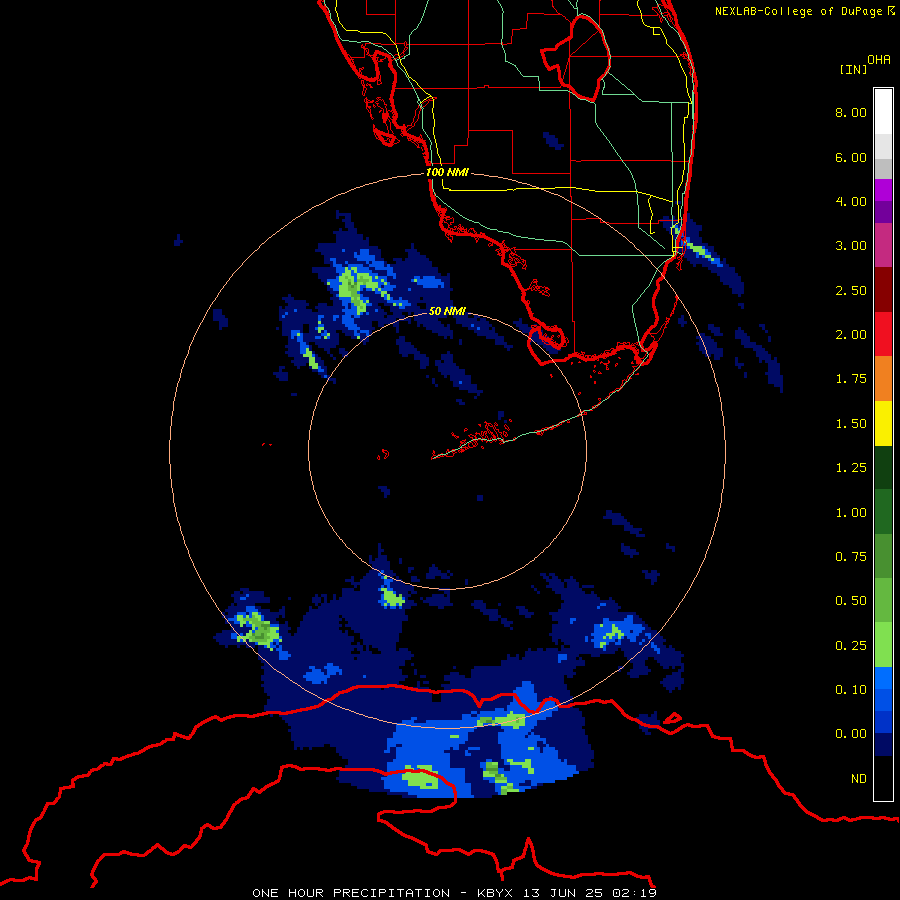The width and height of the screenshot is (900, 900).
Task: Click the ND legend label
Action: click(859, 779)
